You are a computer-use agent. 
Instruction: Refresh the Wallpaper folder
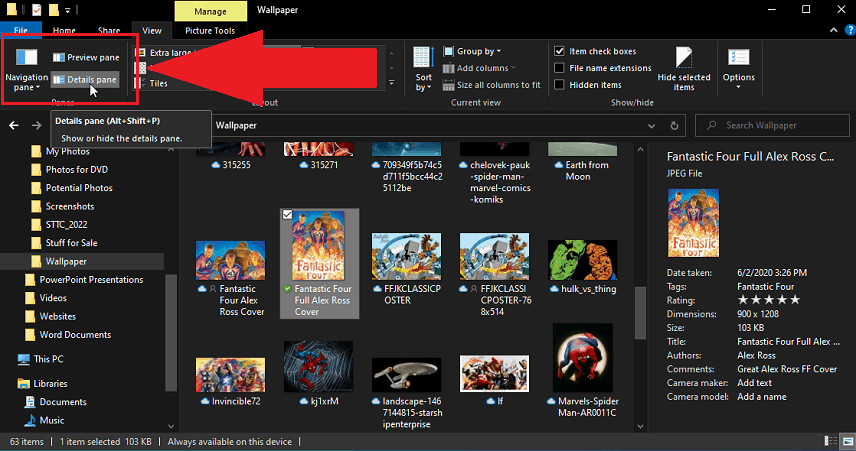(x=674, y=126)
